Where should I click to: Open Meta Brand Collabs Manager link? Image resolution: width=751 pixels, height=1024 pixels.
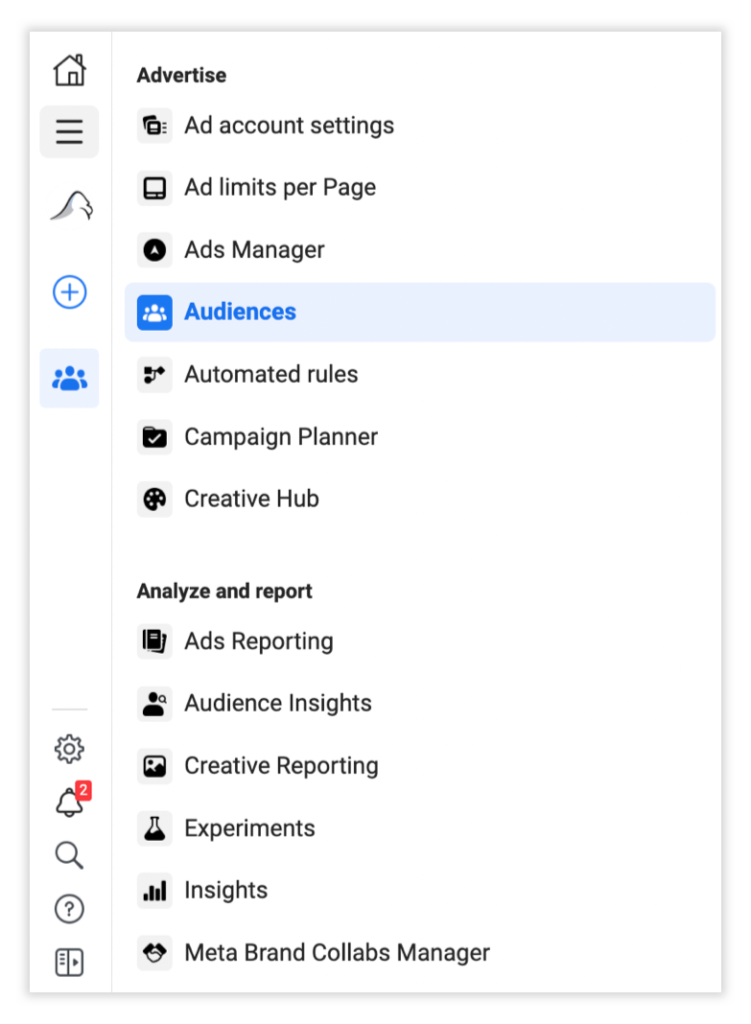(337, 953)
